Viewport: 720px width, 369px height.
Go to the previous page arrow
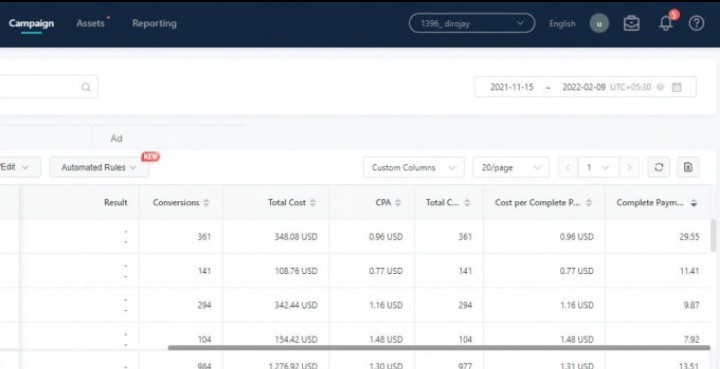[x=568, y=168]
